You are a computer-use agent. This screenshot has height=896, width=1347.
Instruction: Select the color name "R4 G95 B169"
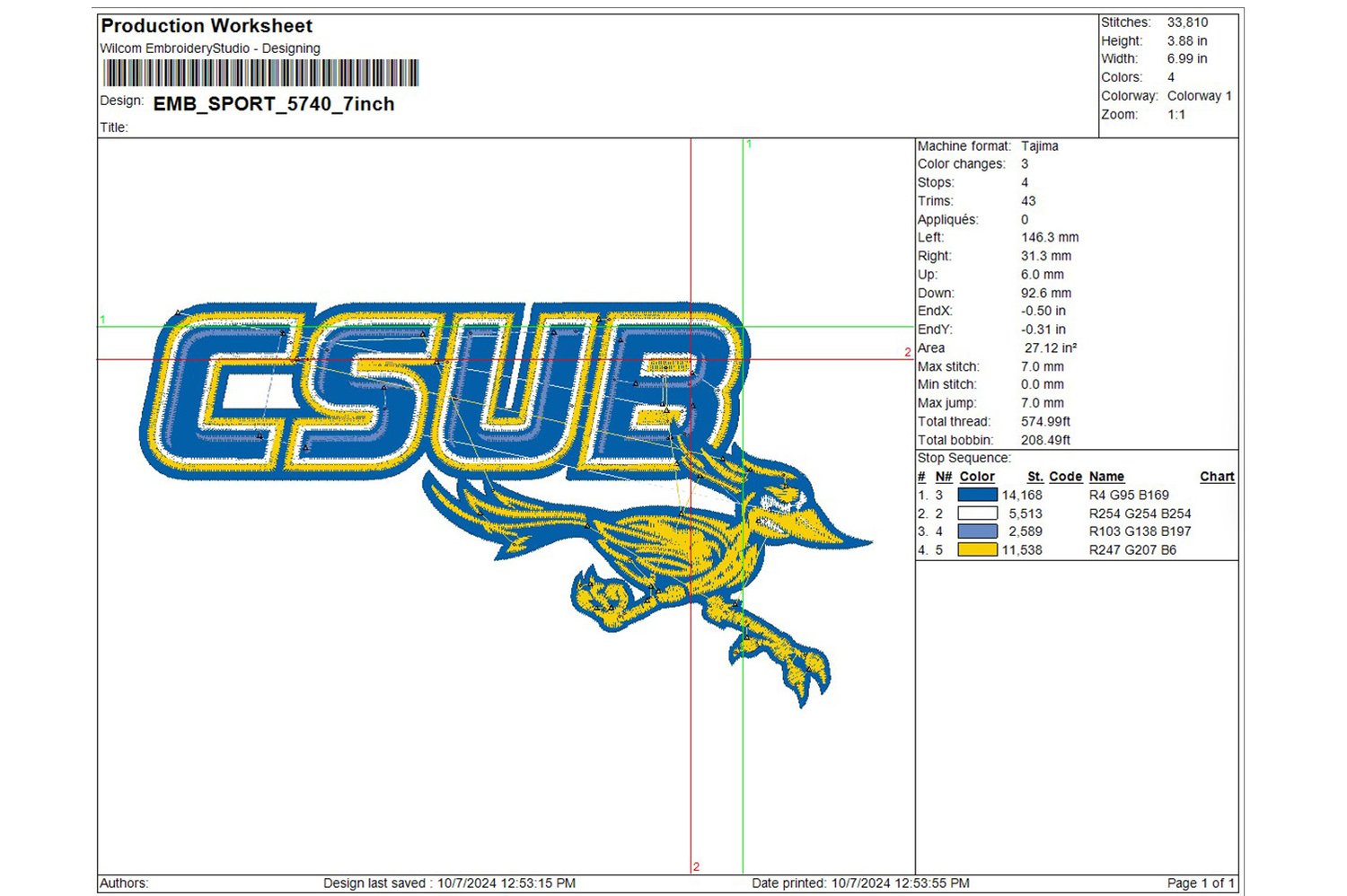point(1130,496)
